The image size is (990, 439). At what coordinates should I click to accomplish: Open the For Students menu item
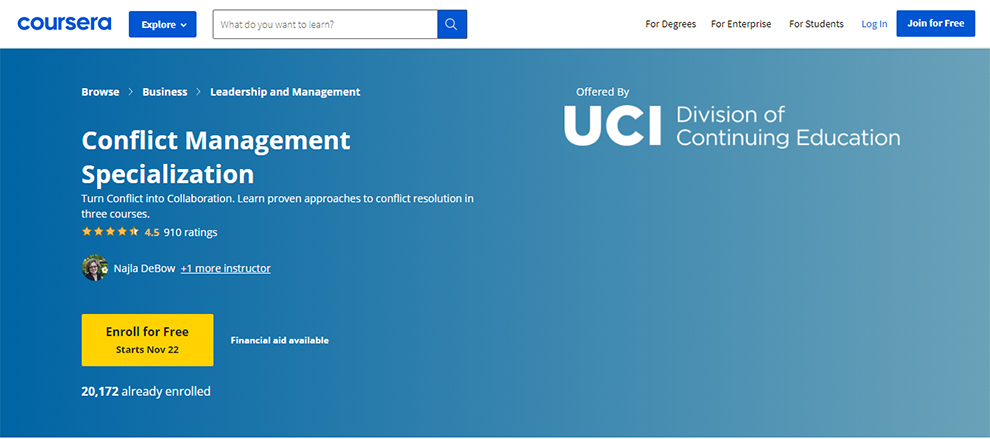coord(816,24)
